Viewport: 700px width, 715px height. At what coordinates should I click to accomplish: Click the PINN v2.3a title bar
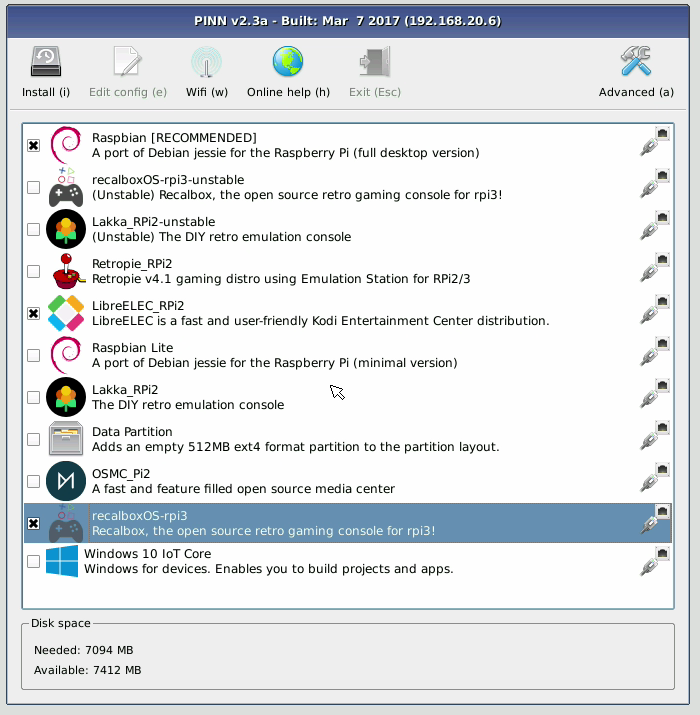(348, 21)
